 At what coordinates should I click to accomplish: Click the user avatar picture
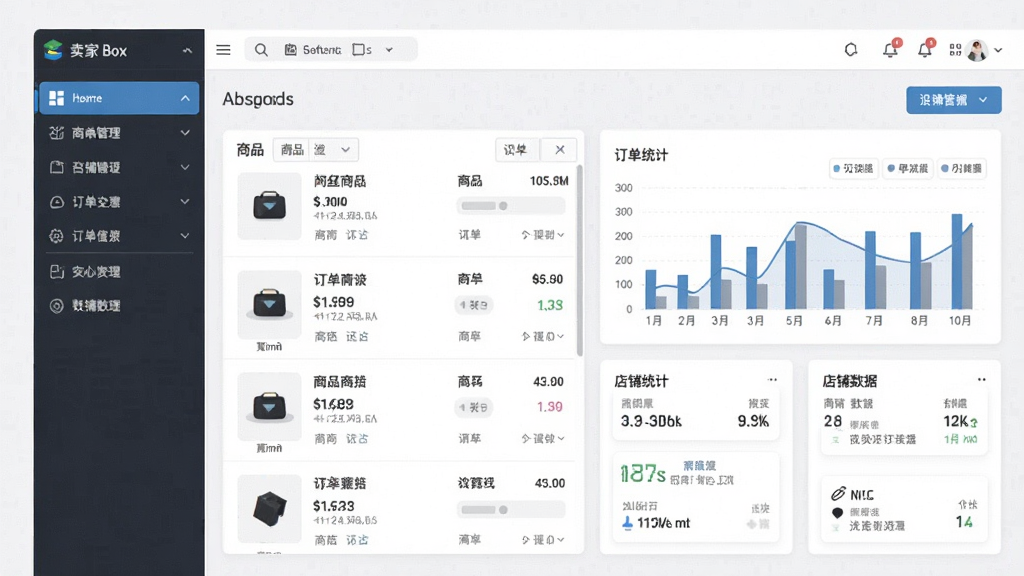pyautogui.click(x=977, y=50)
